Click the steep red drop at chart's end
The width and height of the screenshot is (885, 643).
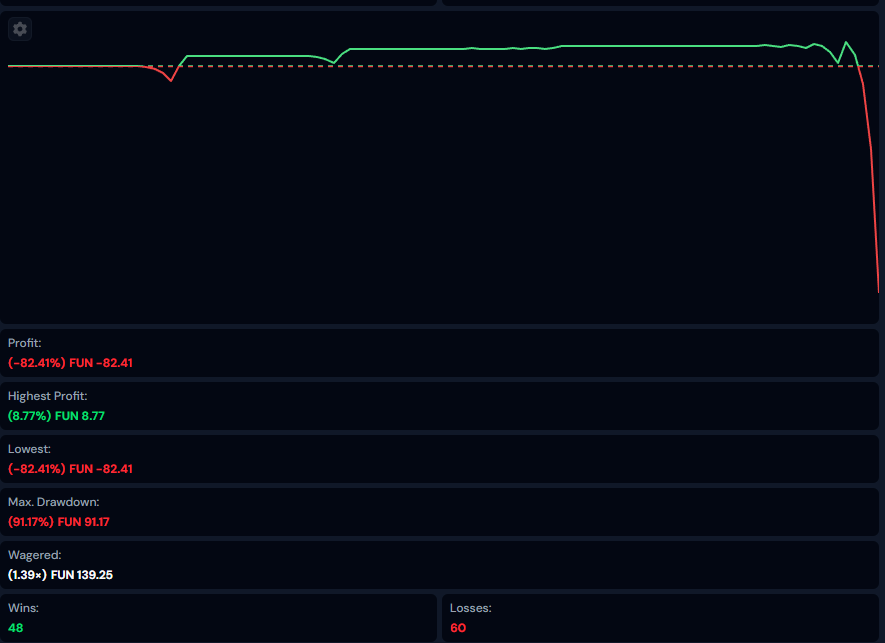coord(873,180)
